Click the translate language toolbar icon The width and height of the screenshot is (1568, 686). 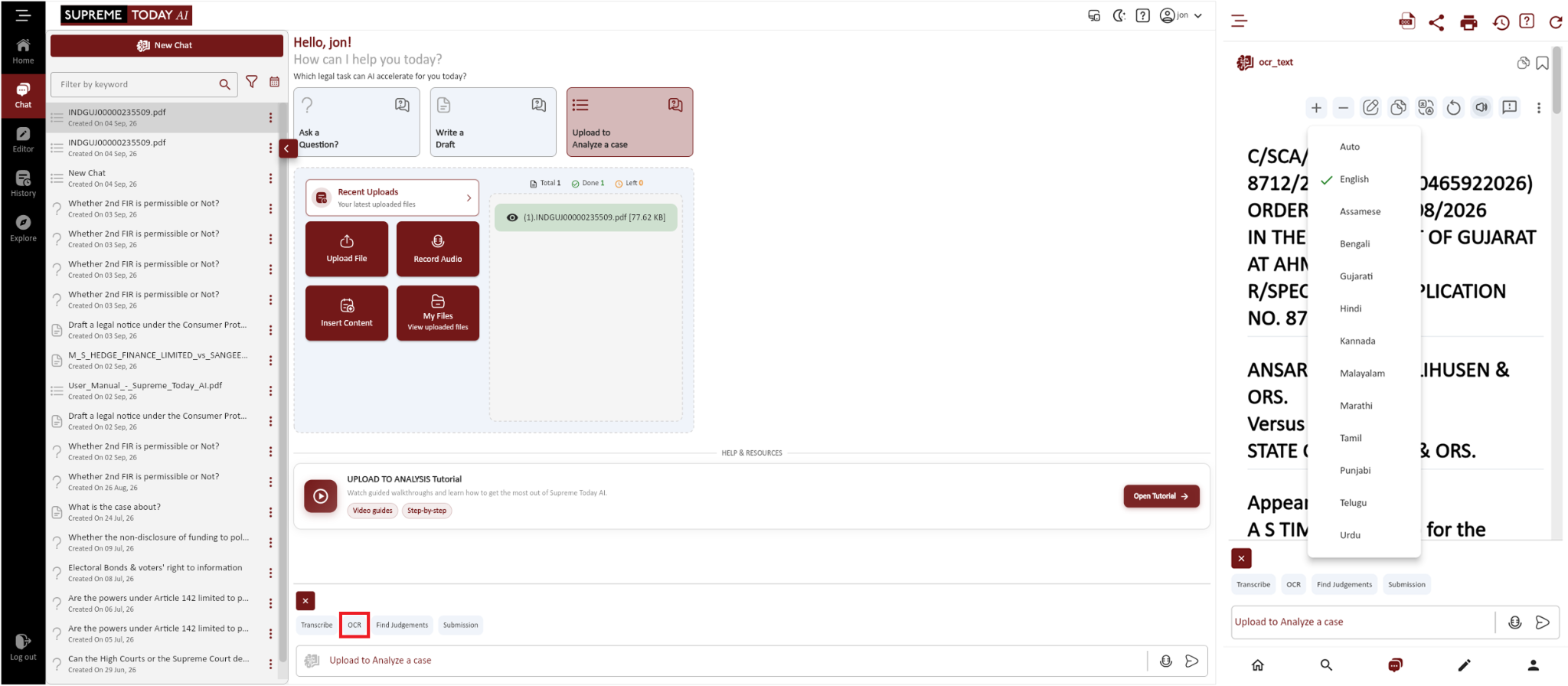(x=1426, y=108)
